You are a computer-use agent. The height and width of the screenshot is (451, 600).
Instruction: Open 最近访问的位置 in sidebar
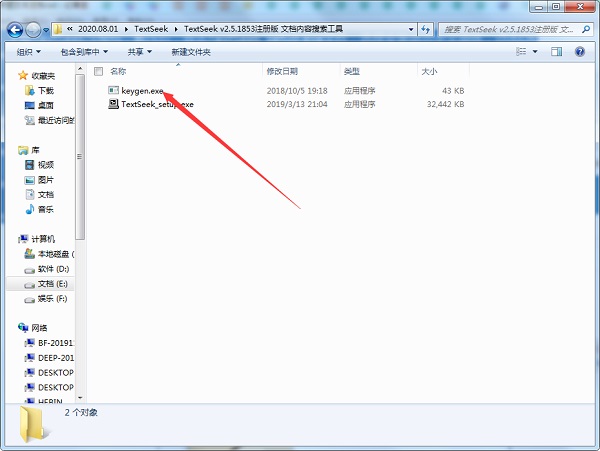(50, 120)
